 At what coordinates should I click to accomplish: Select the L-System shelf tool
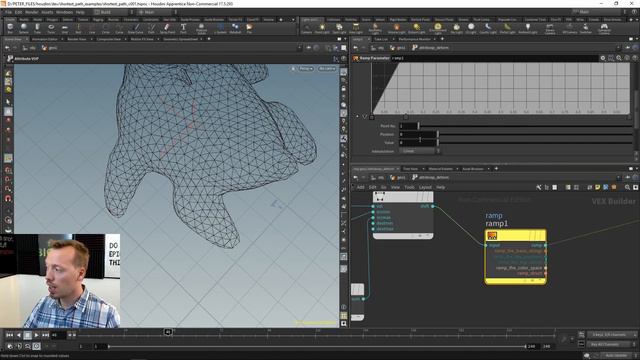(x=220, y=29)
